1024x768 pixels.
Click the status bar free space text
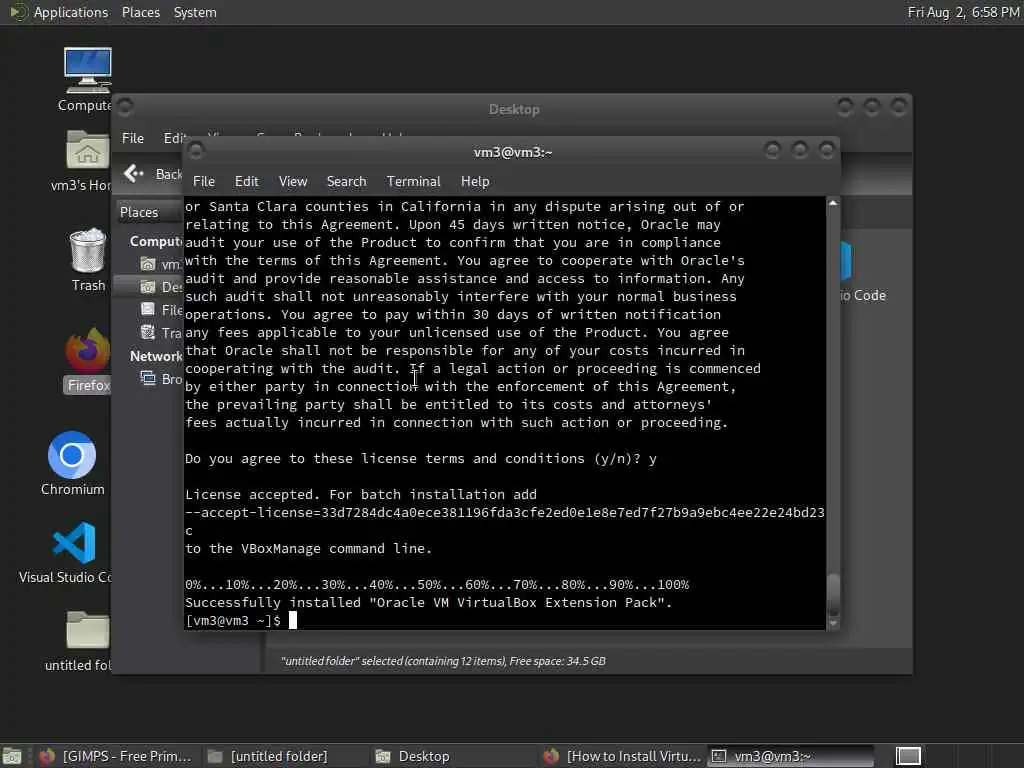tap(557, 661)
